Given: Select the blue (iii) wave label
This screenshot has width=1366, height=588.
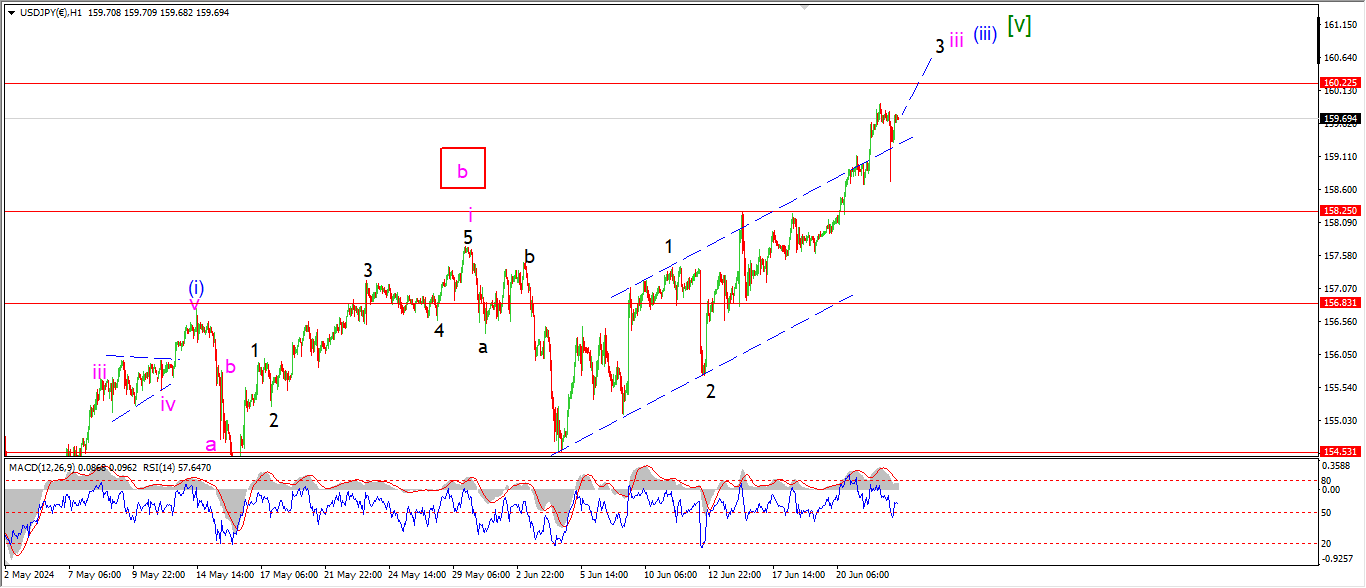Looking at the screenshot, I should tap(985, 35).
